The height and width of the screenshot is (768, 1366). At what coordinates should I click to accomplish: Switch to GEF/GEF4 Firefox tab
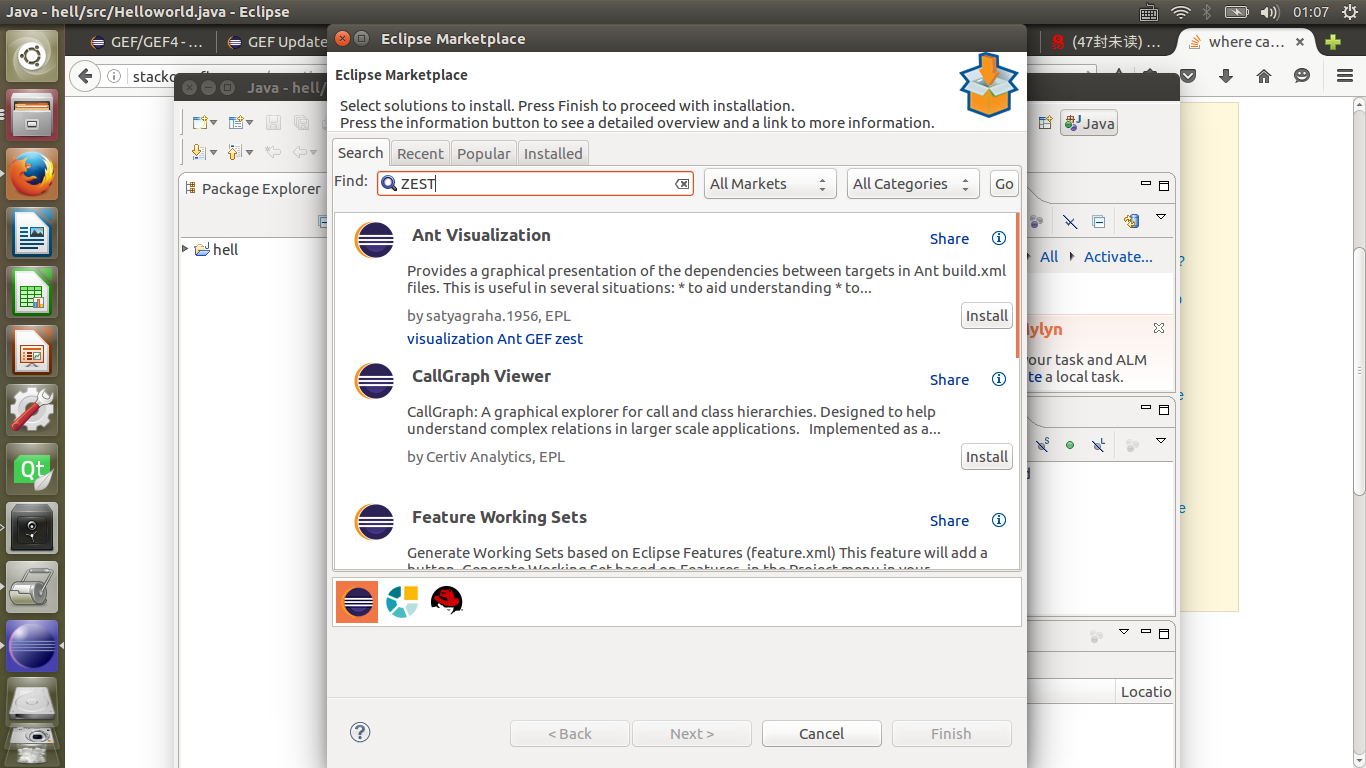point(147,42)
